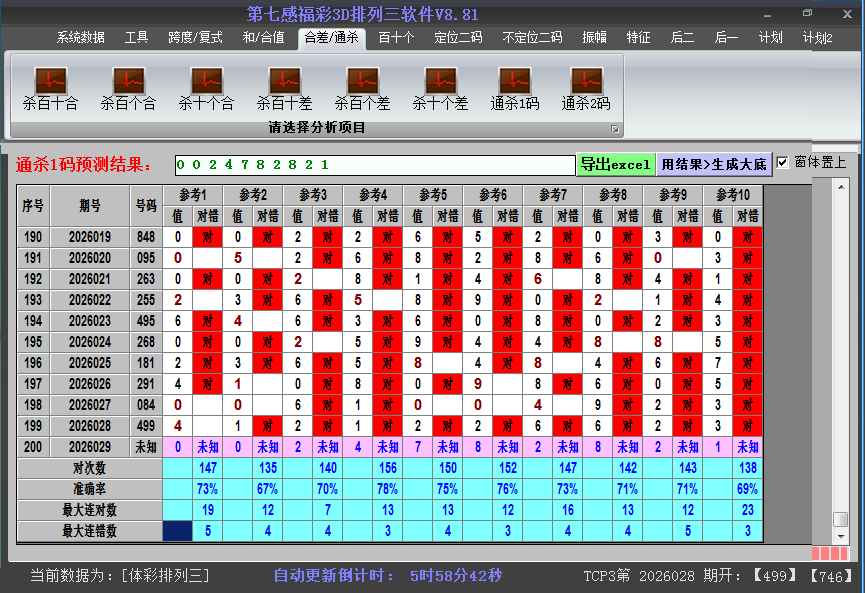Switch to the 定位二码 tab
Image resolution: width=865 pixels, height=593 pixels.
[x=459, y=38]
